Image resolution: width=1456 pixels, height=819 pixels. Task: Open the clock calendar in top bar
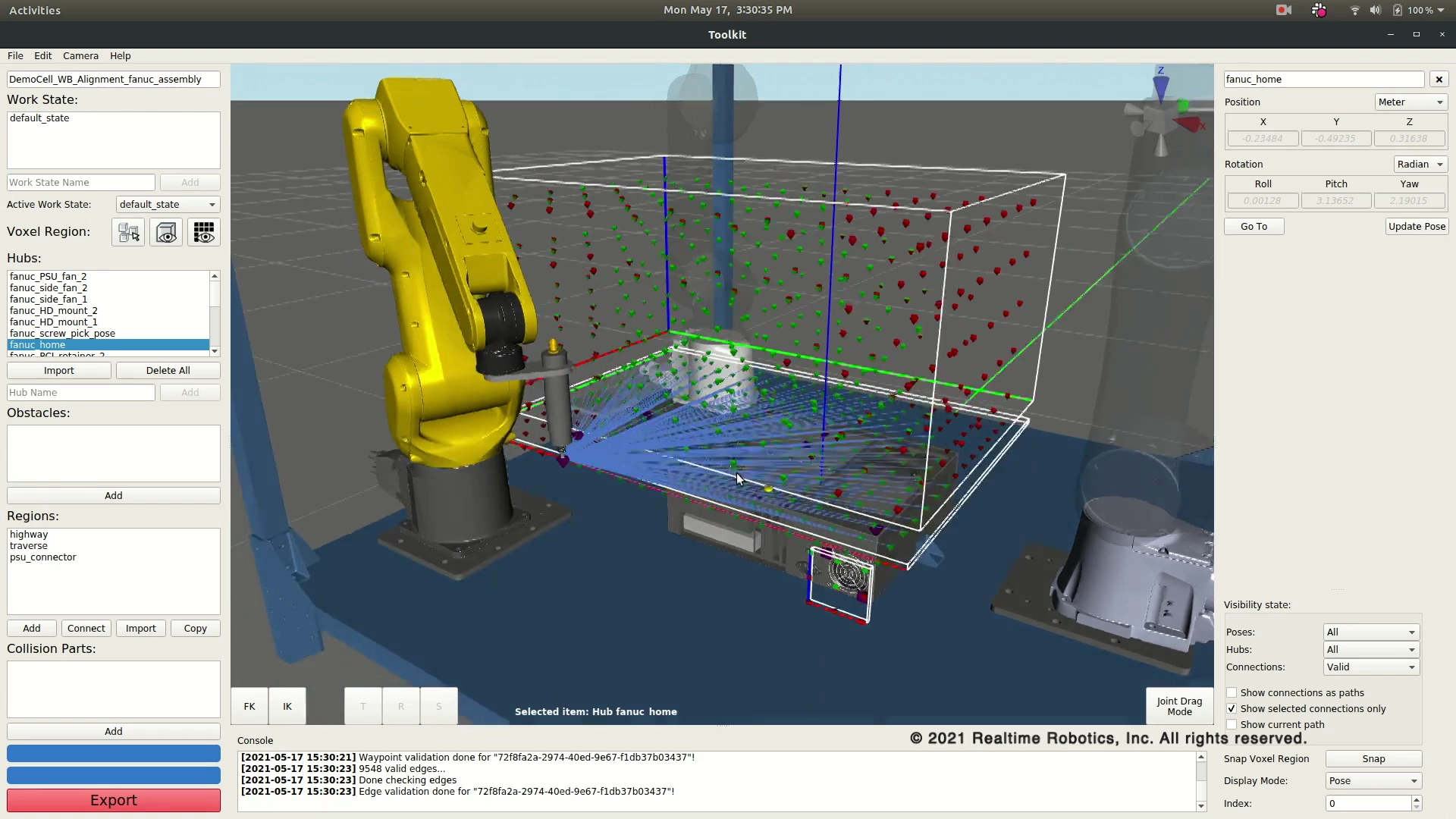click(x=727, y=10)
